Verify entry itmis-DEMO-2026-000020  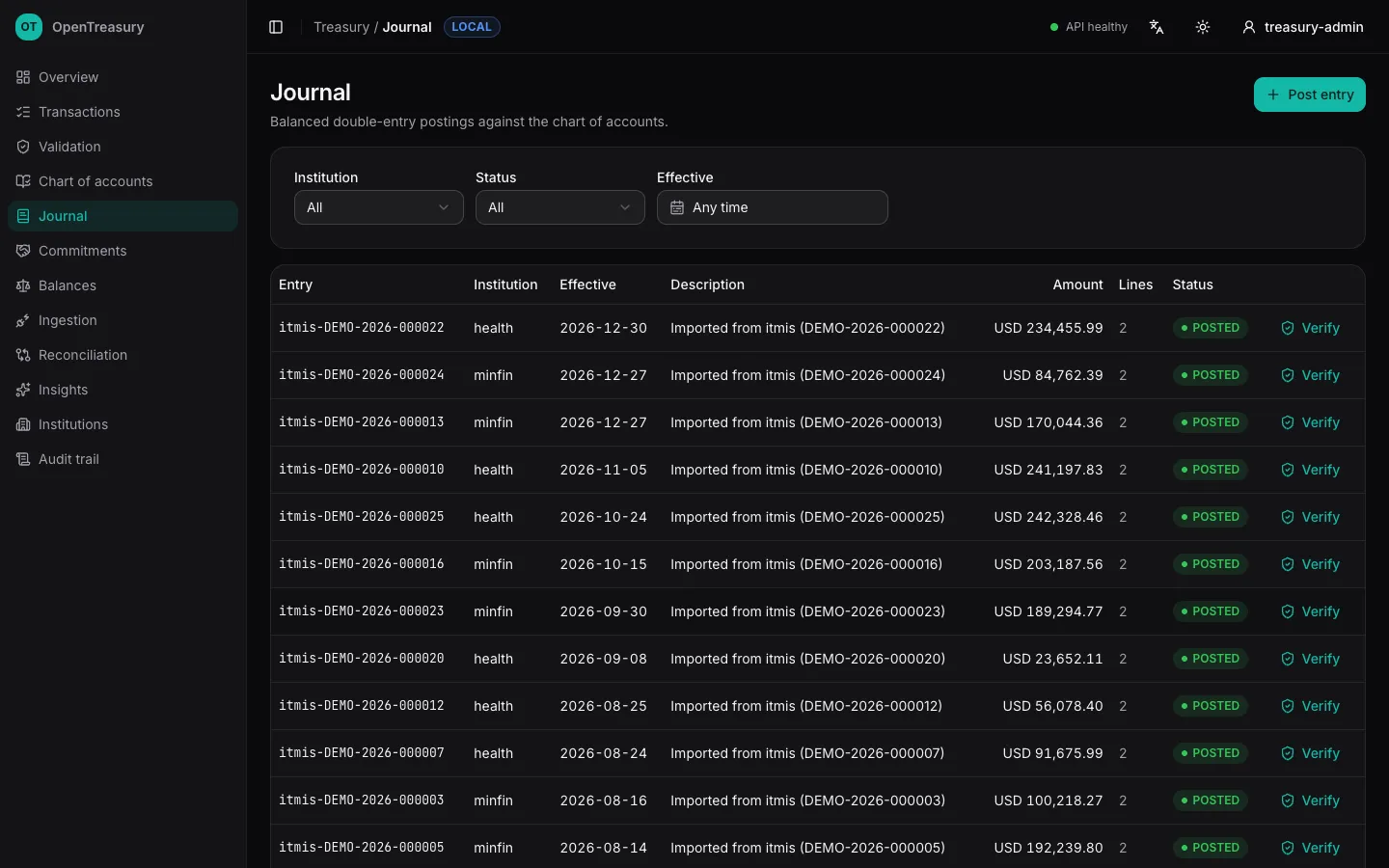1311,659
